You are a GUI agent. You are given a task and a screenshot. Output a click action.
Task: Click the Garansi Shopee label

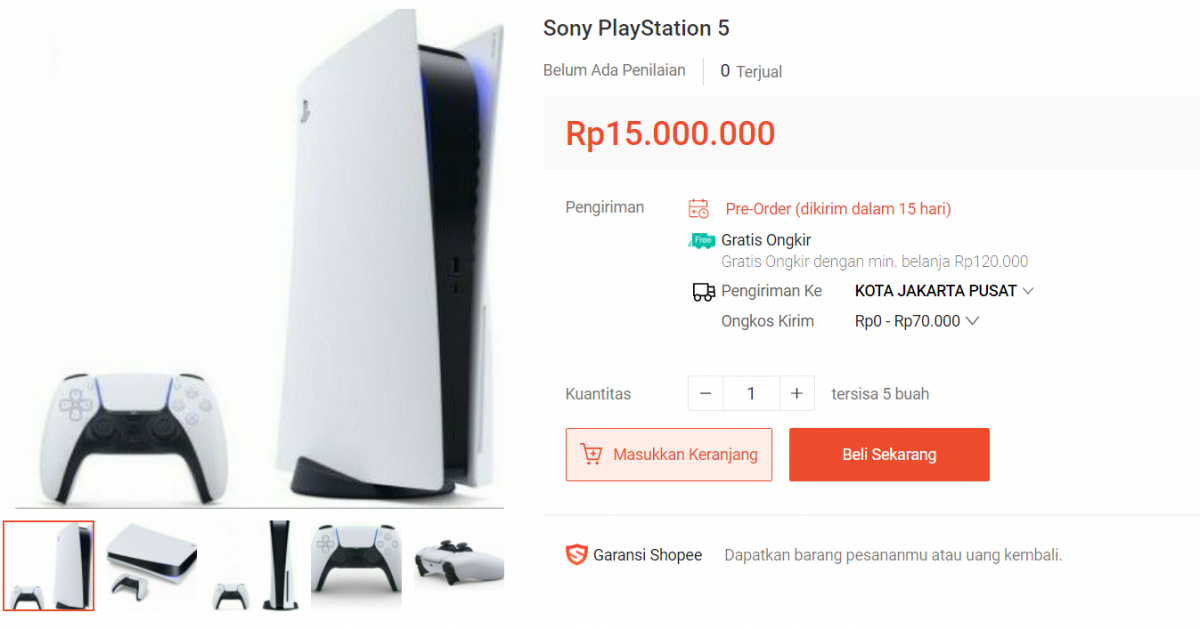(x=647, y=555)
